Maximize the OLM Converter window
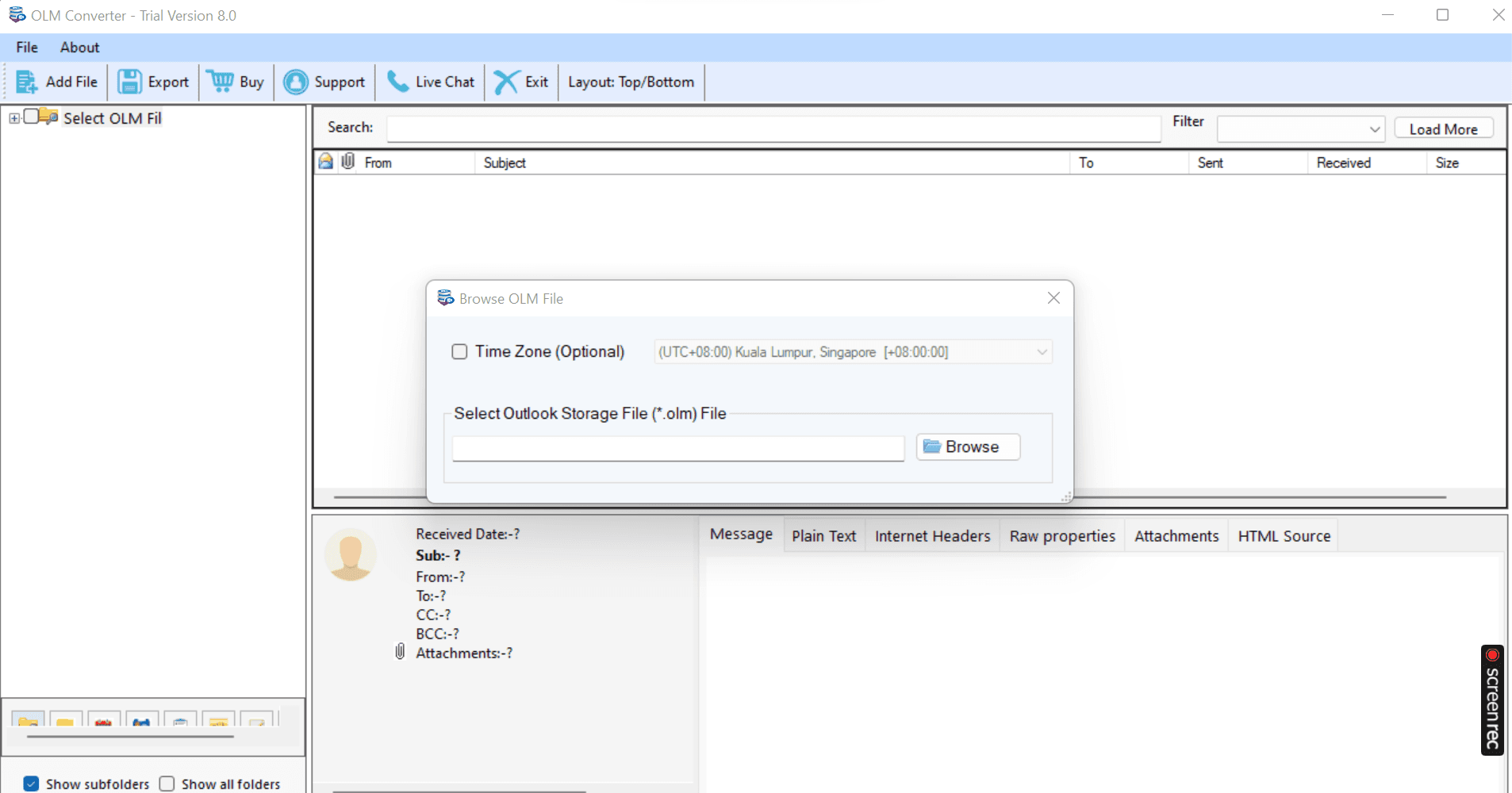 pos(1443,15)
